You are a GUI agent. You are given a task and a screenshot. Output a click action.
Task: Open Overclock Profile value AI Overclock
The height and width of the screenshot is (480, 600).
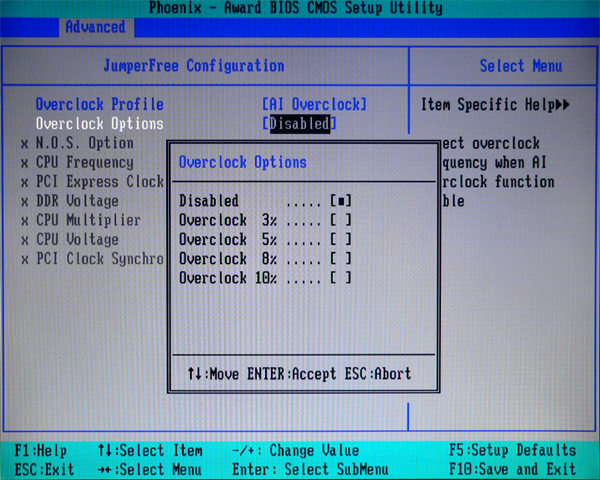[314, 104]
